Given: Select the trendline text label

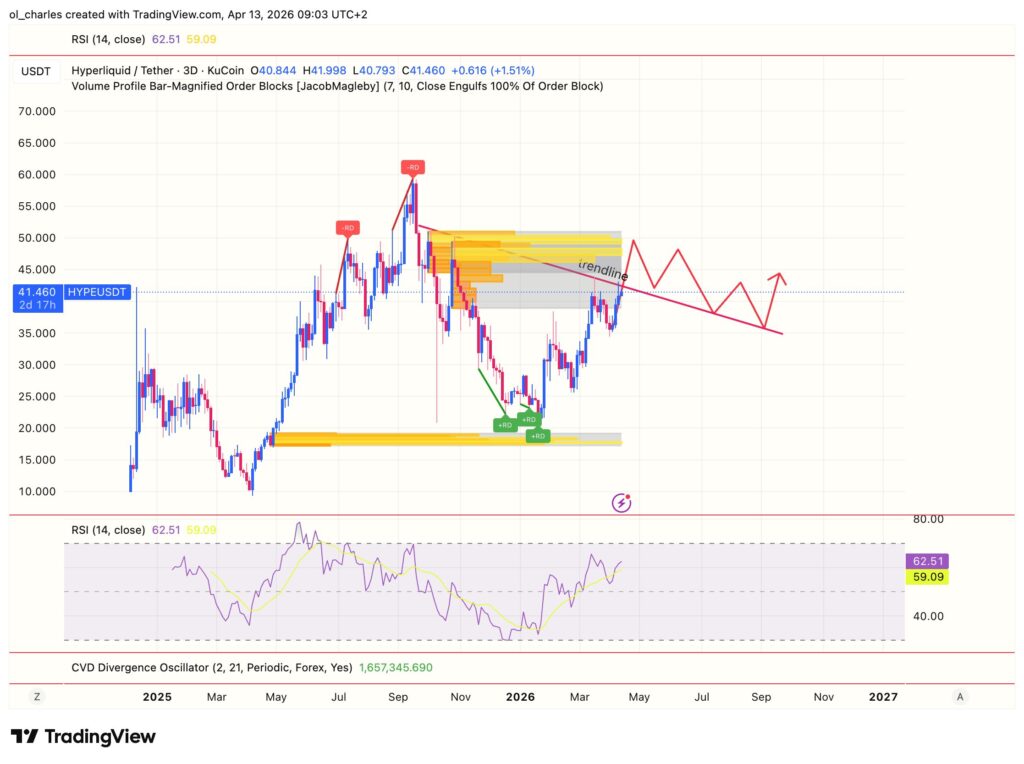Looking at the screenshot, I should (x=604, y=271).
